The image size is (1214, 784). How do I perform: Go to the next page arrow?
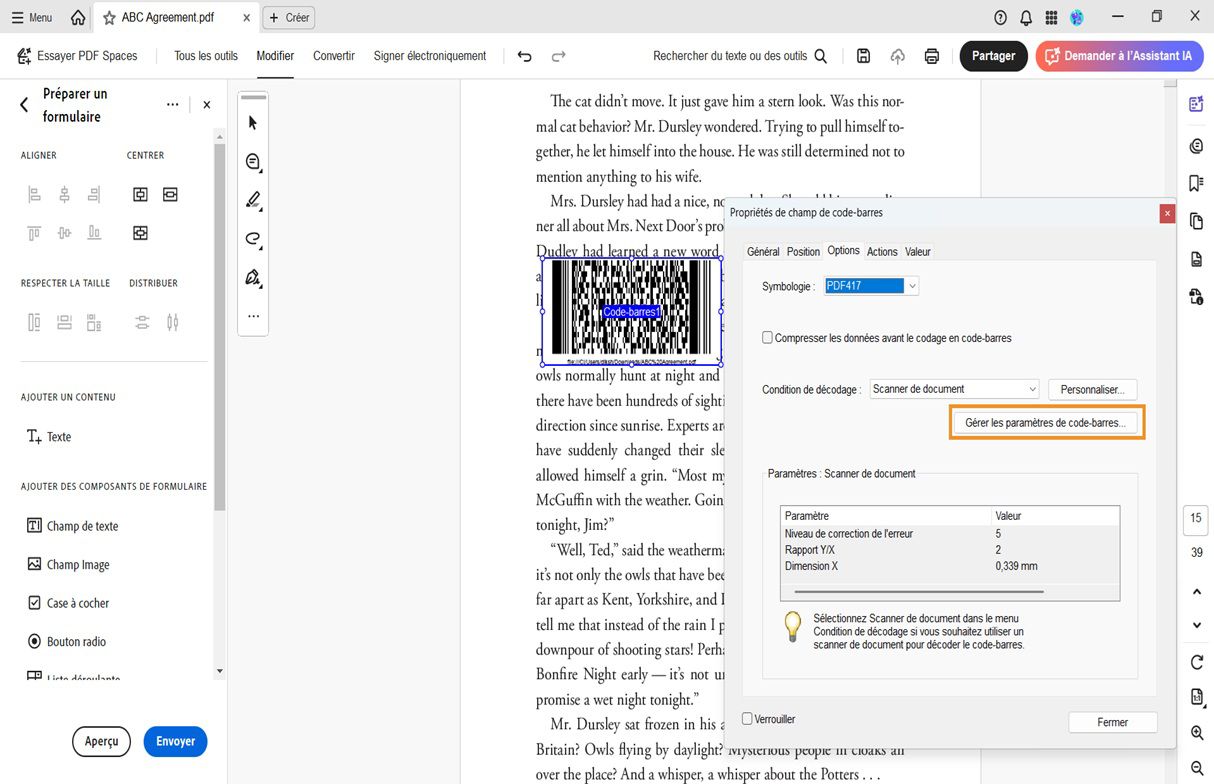coord(1197,625)
